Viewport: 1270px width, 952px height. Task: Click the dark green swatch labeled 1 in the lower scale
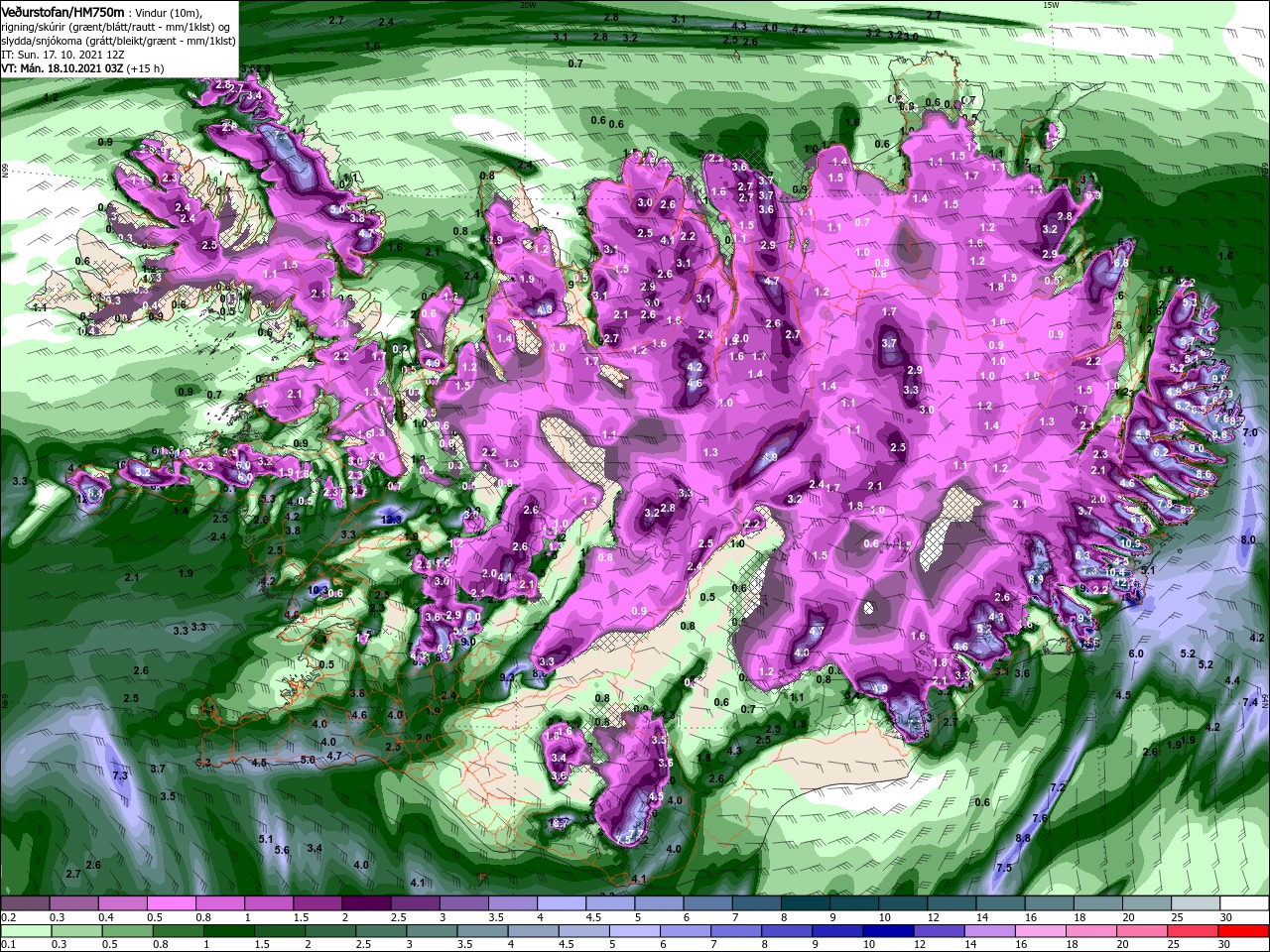point(229,930)
